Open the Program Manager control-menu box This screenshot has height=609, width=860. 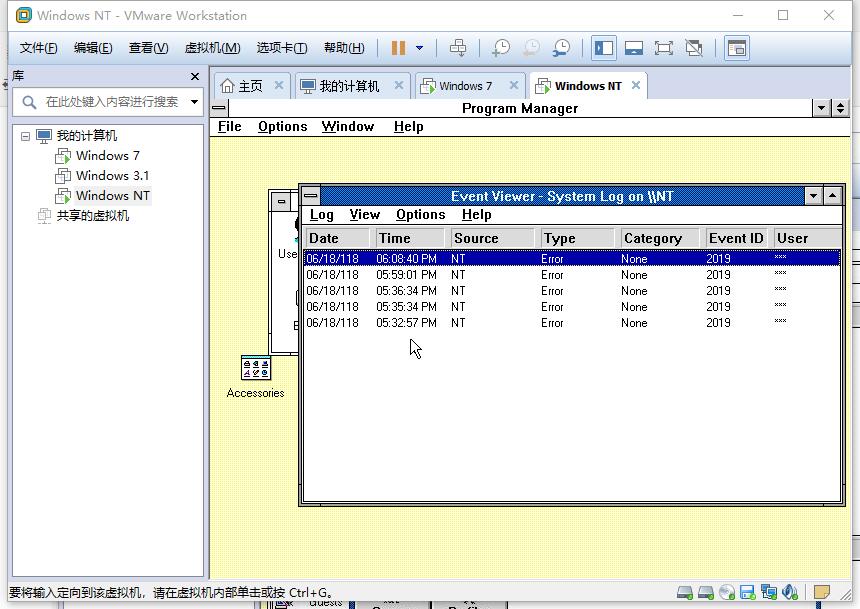click(219, 108)
